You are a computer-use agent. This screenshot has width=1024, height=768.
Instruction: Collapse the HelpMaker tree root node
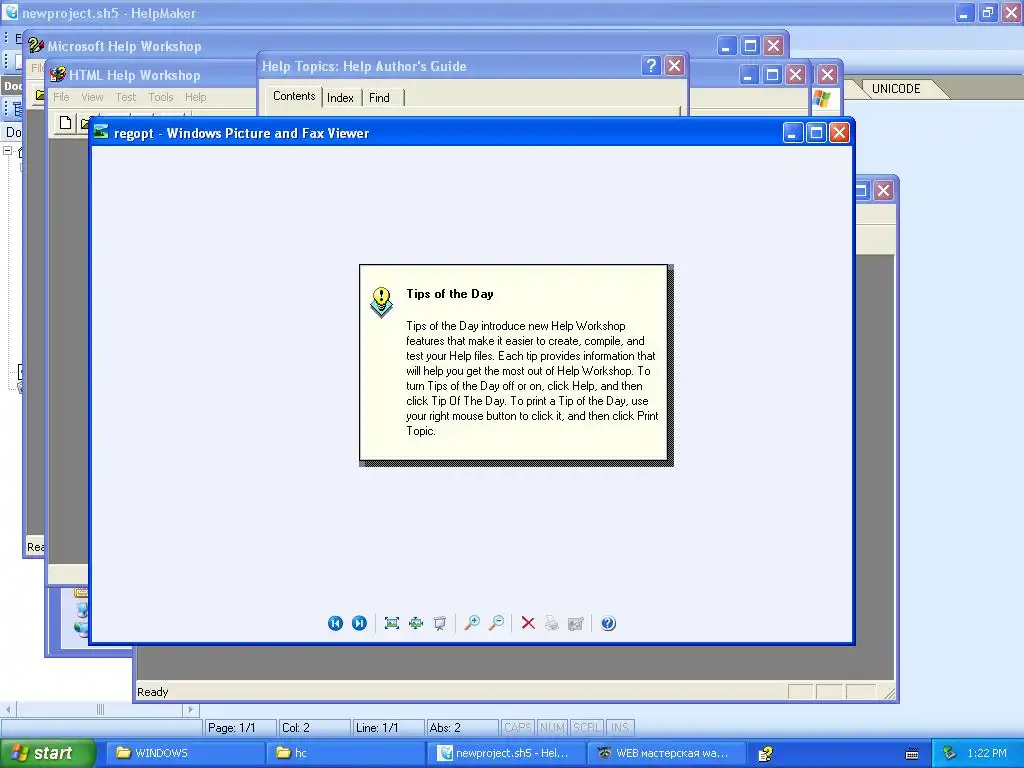point(8,151)
